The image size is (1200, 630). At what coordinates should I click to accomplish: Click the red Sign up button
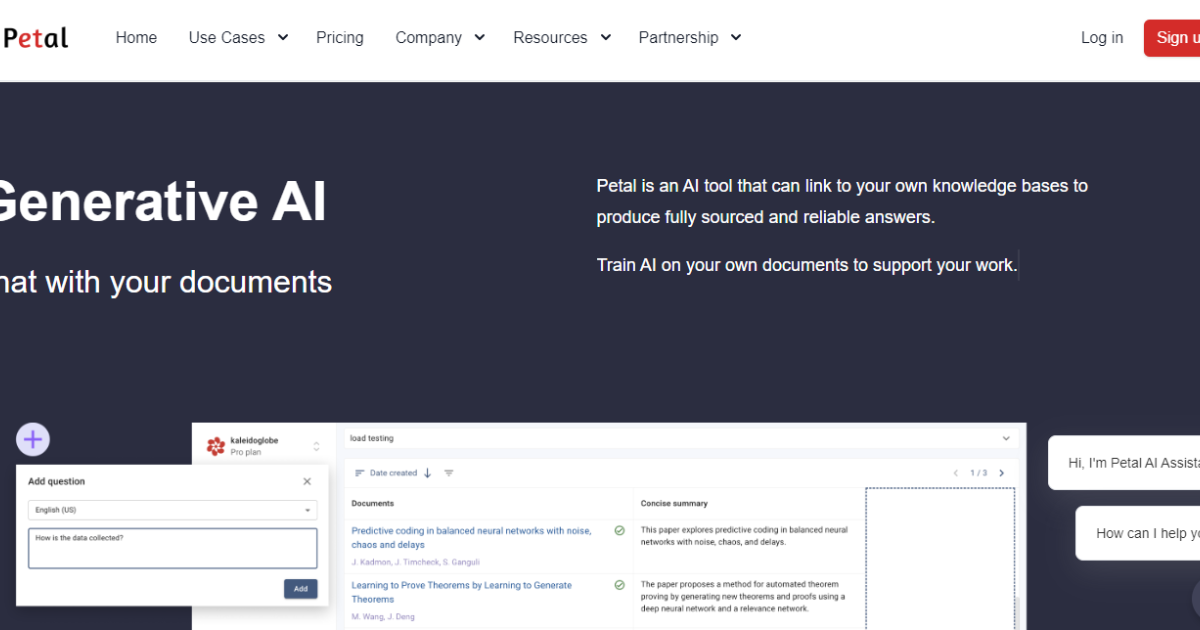point(1172,38)
